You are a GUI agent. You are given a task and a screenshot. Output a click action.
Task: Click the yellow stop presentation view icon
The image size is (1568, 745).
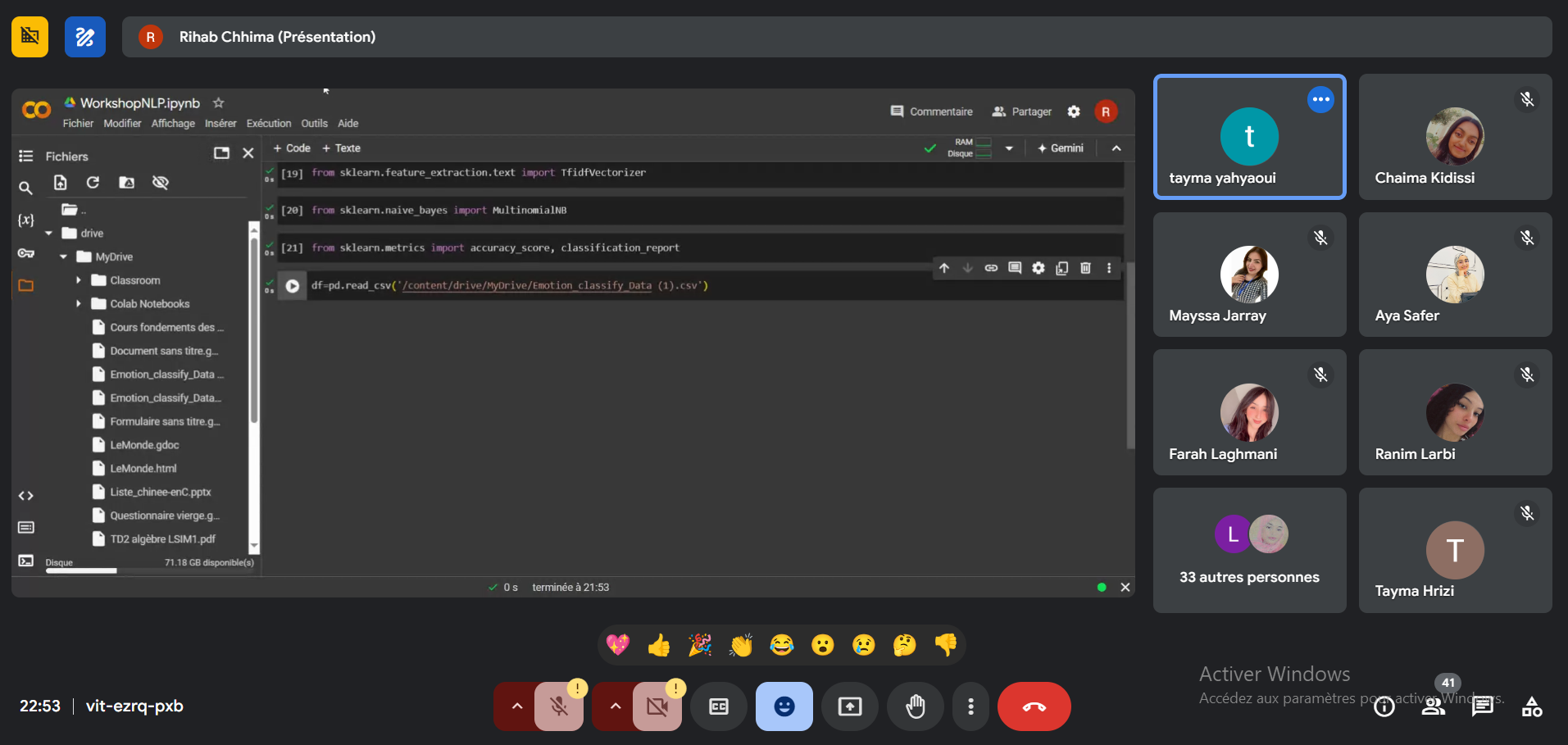pyautogui.click(x=30, y=37)
